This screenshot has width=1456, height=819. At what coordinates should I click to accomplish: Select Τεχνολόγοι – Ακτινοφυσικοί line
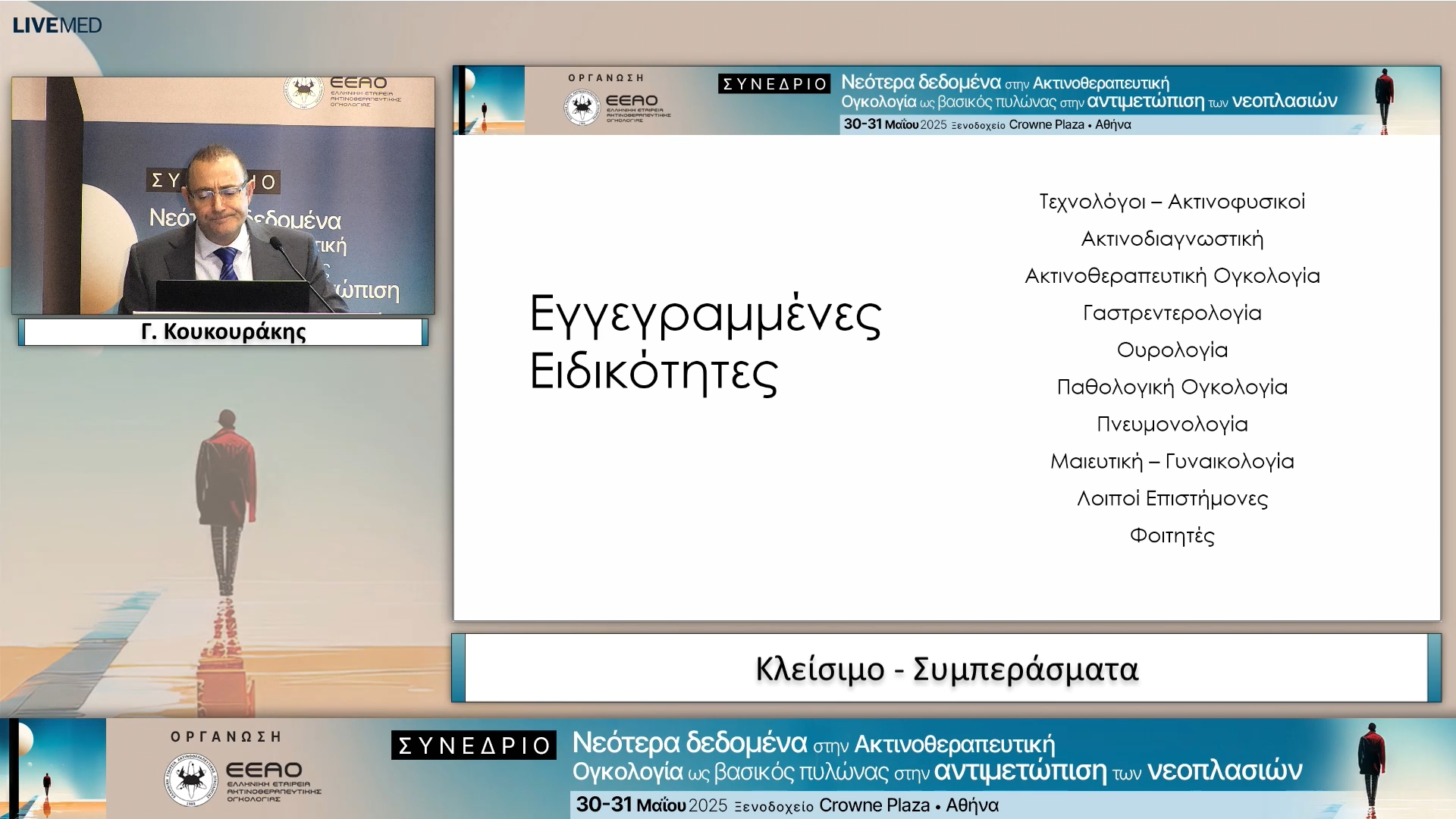point(1172,202)
